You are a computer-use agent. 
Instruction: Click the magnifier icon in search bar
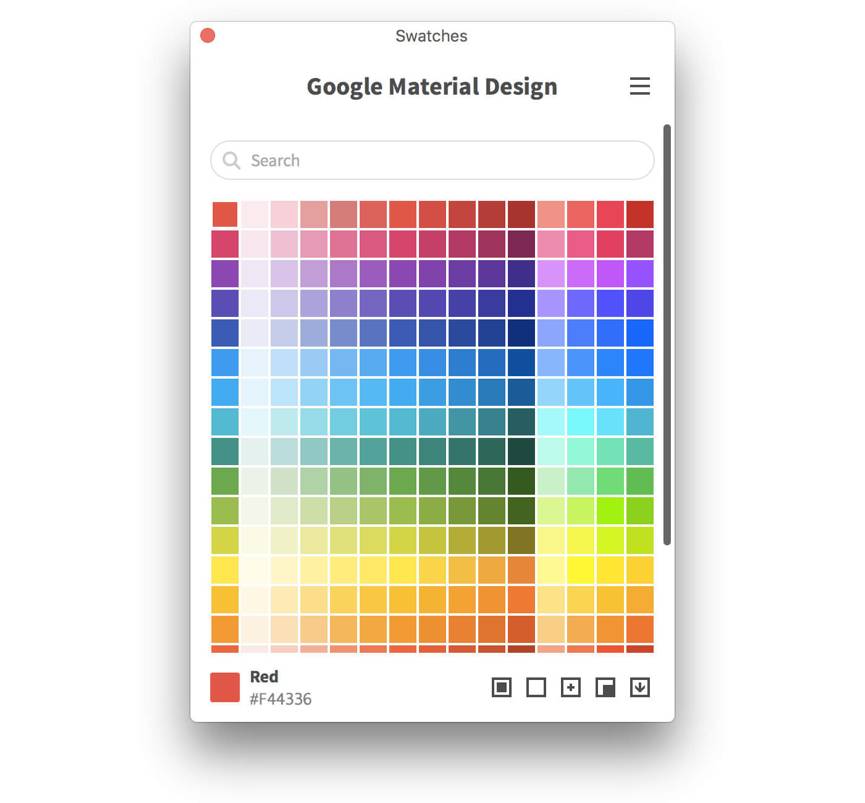point(231,160)
